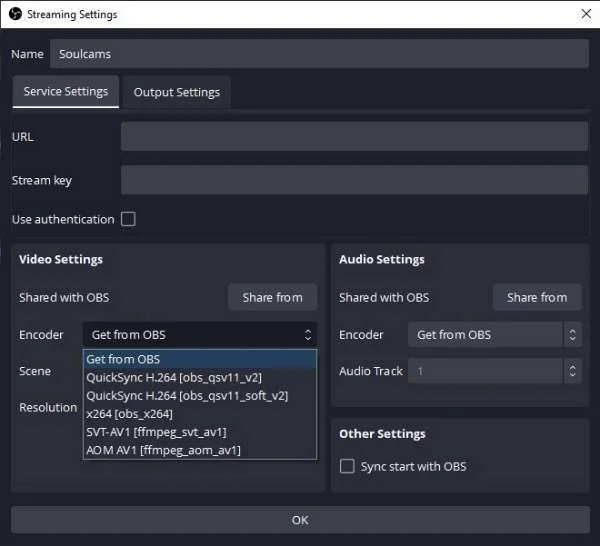Open the video Encoder dropdown arrows

308,335
